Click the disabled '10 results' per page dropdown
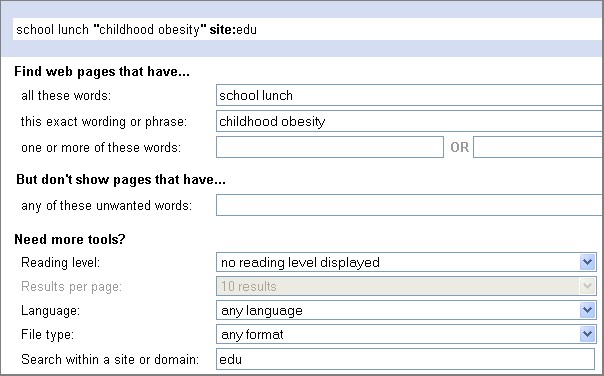604x376 pixels. point(406,286)
